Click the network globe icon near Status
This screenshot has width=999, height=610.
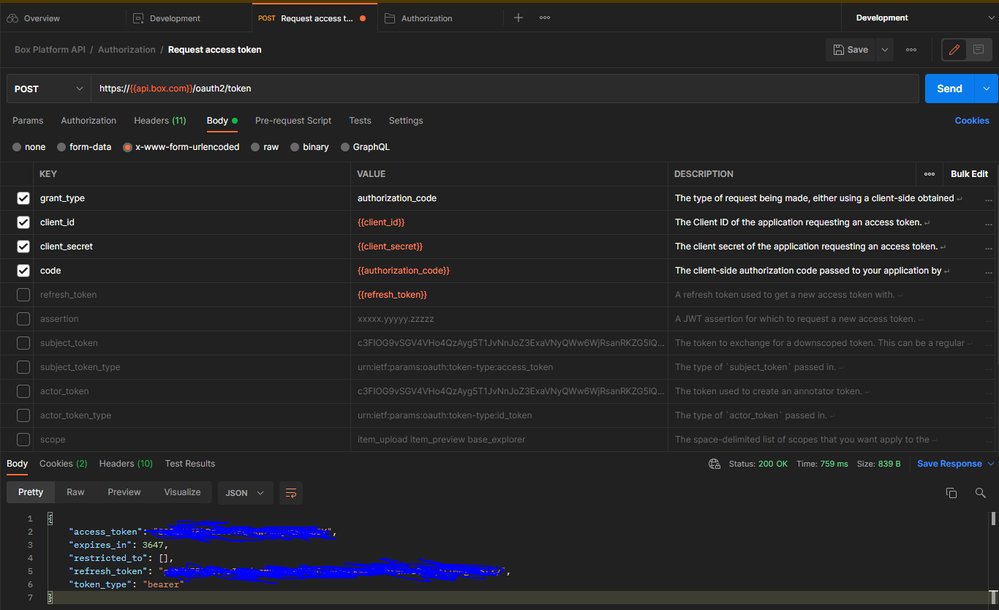click(x=714, y=464)
